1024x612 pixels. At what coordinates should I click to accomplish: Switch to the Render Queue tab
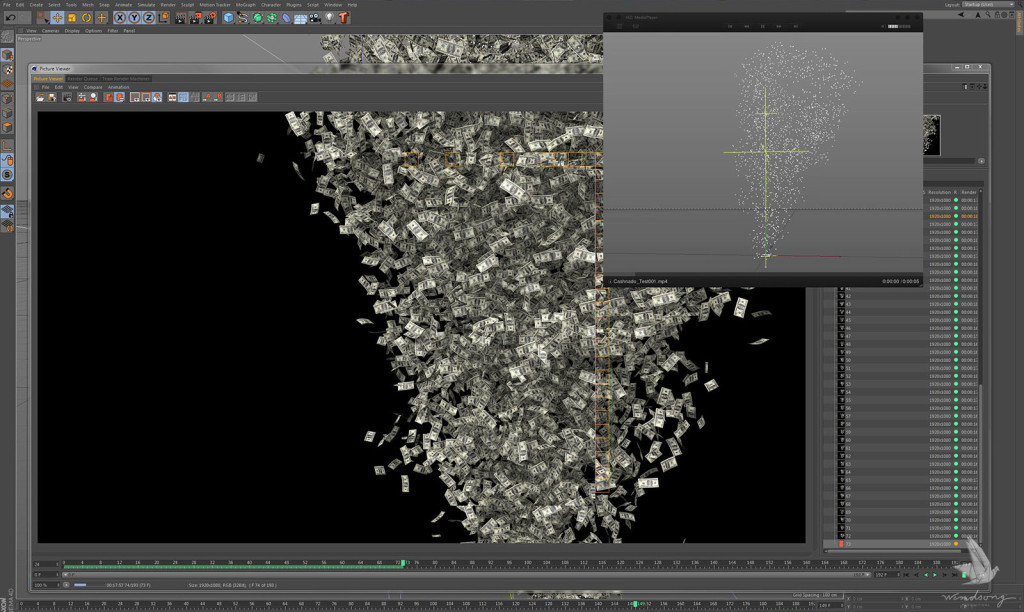tap(83, 78)
